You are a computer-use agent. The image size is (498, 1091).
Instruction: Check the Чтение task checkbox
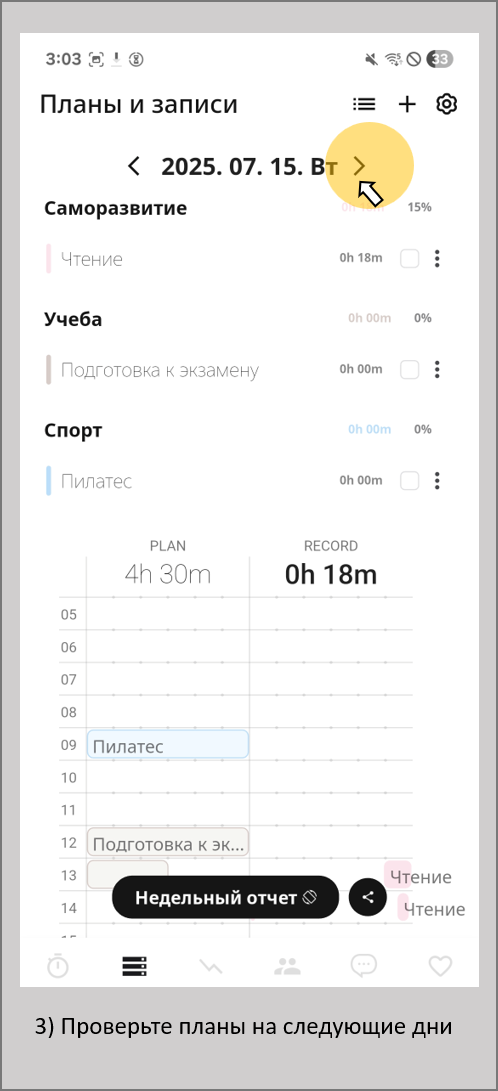pyautogui.click(x=410, y=259)
